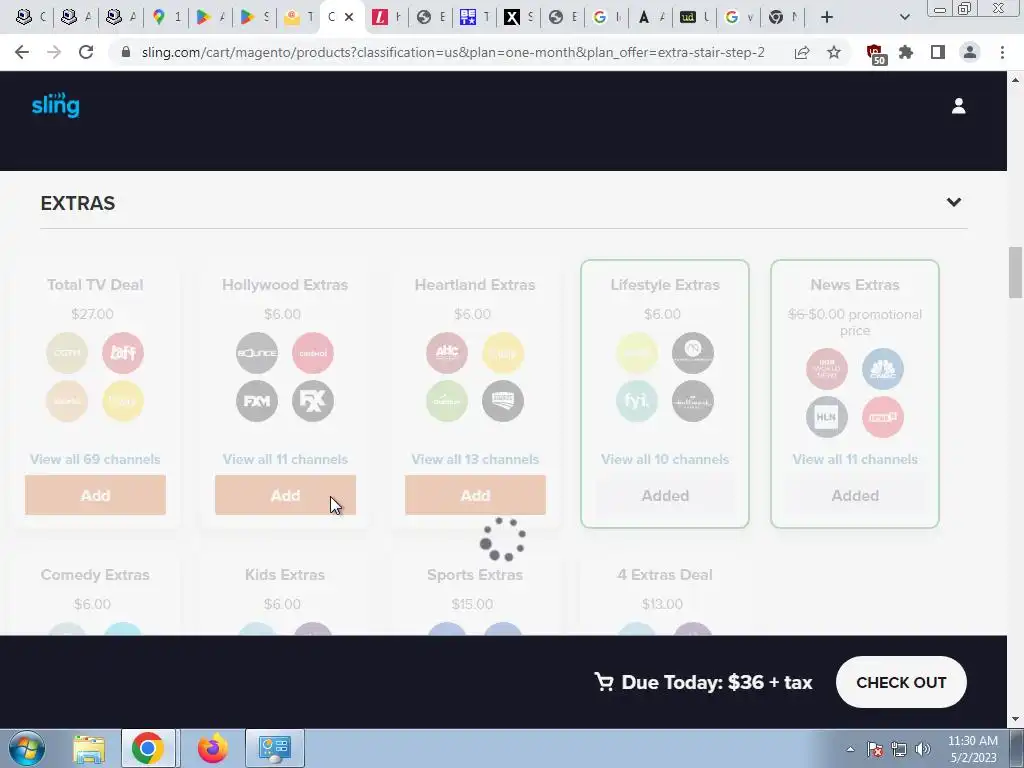
Task: Add Hollywood Extras to cart
Action: pos(285,495)
